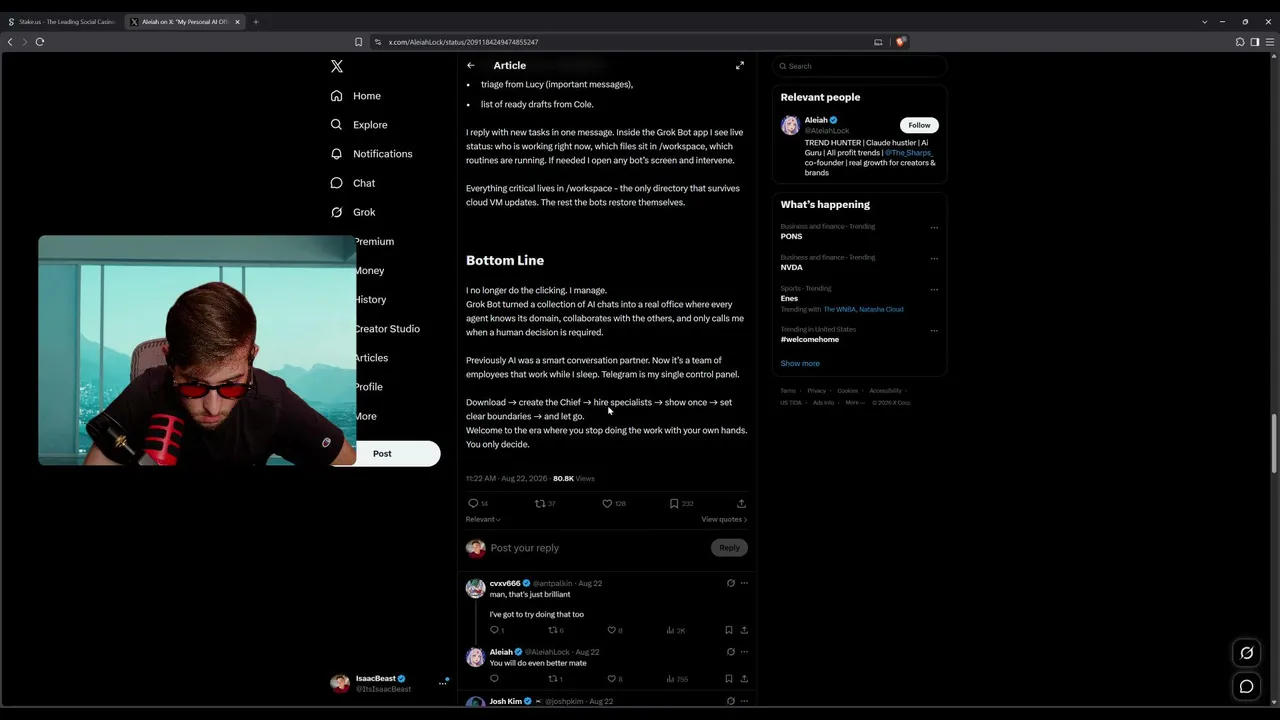1280x720 pixels.
Task: Click the X search field
Action: [x=859, y=66]
